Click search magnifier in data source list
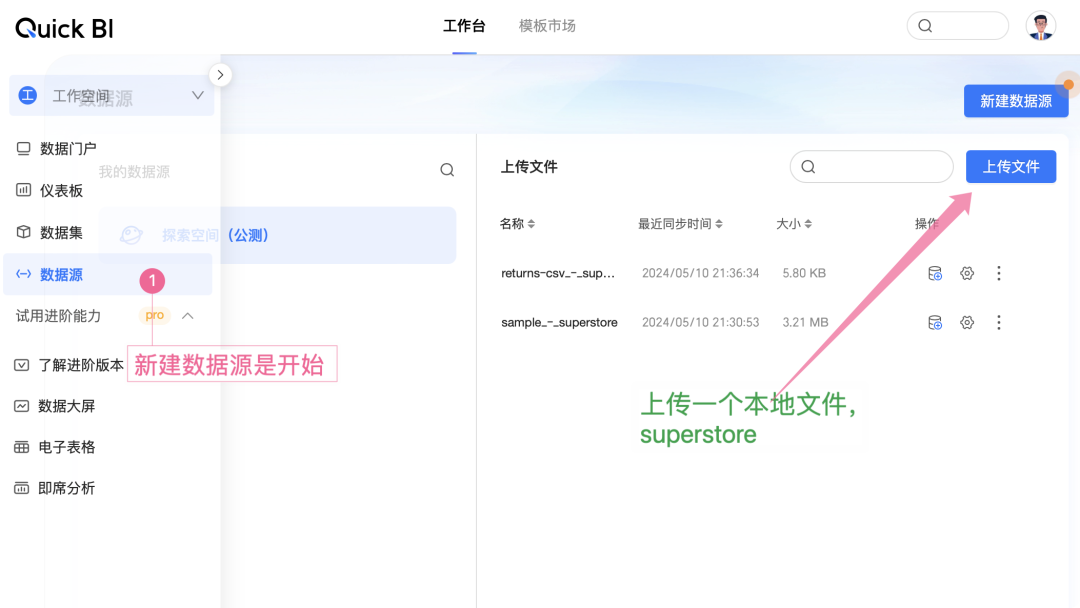Image resolution: width=1080 pixels, height=608 pixels. click(x=447, y=170)
